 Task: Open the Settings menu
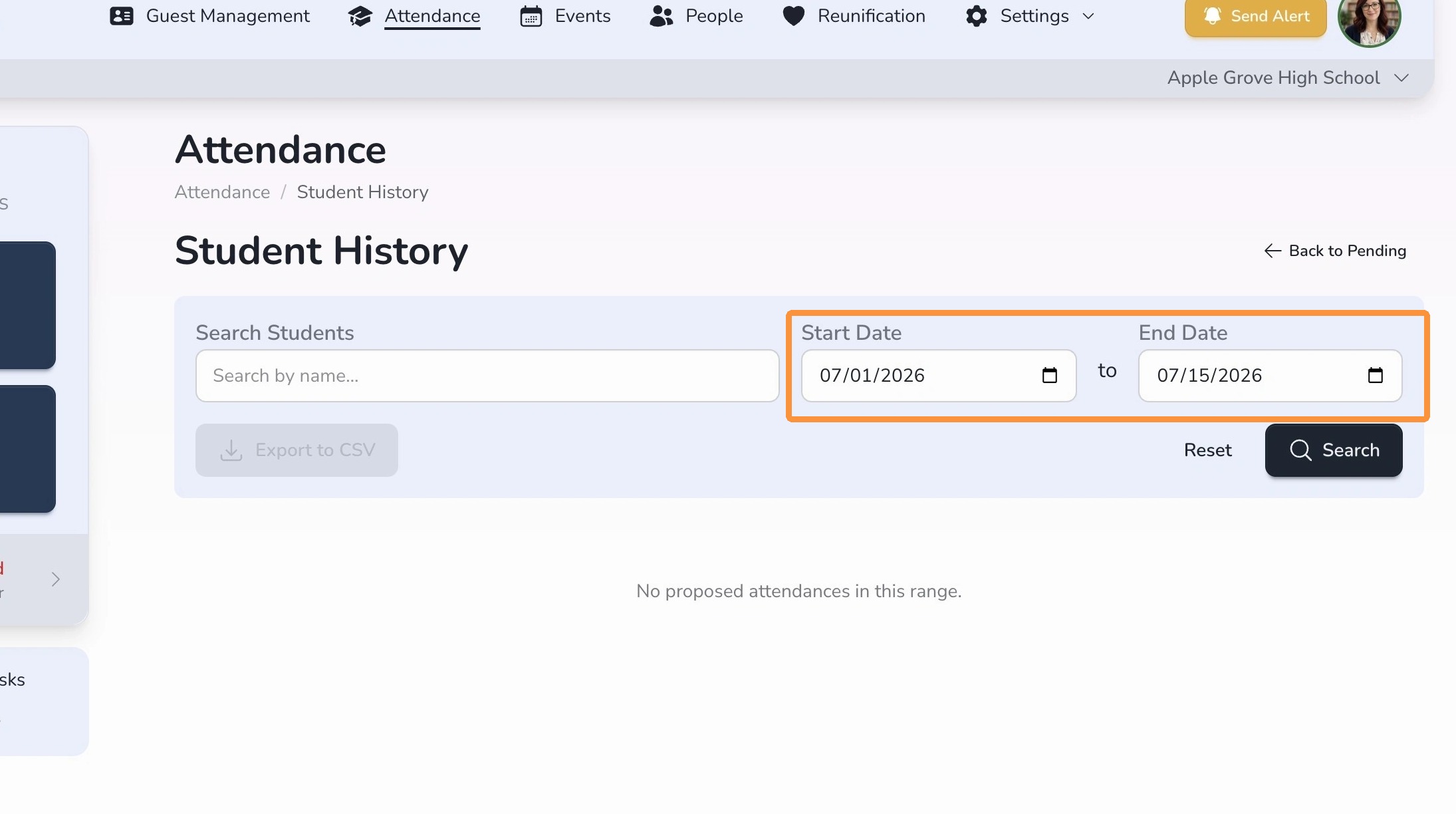pyautogui.click(x=1029, y=16)
